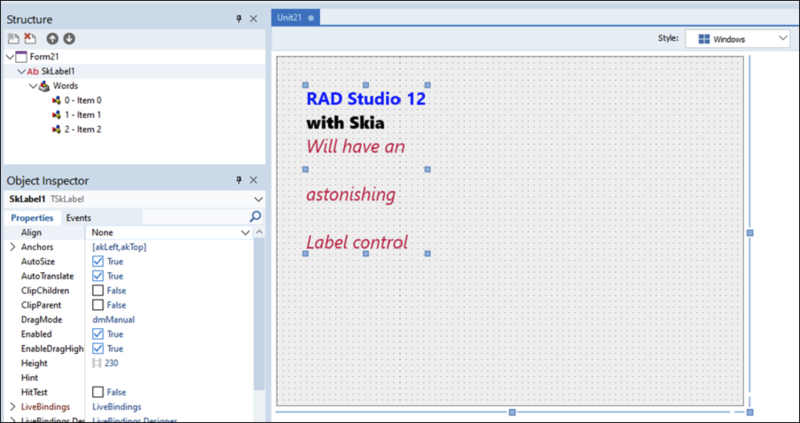
Task: Enable the ClipChildren checkbox
Action: (97, 290)
